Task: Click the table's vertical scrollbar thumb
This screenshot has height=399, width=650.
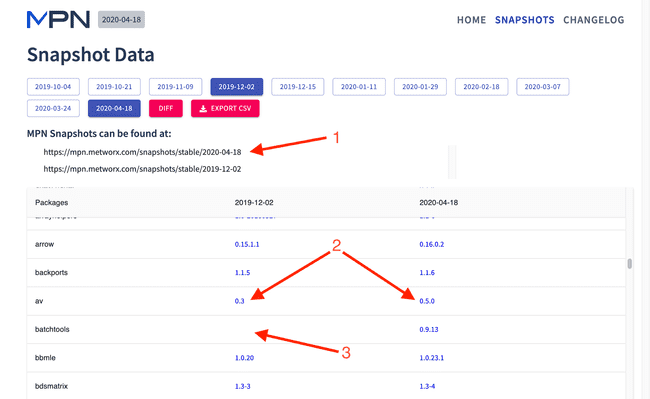Action: pyautogui.click(x=629, y=264)
